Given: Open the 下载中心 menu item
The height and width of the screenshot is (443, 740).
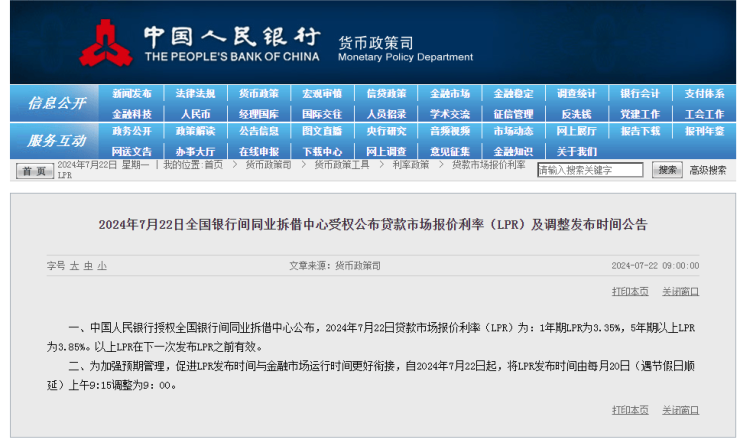Looking at the screenshot, I should pyautogui.click(x=322, y=150).
